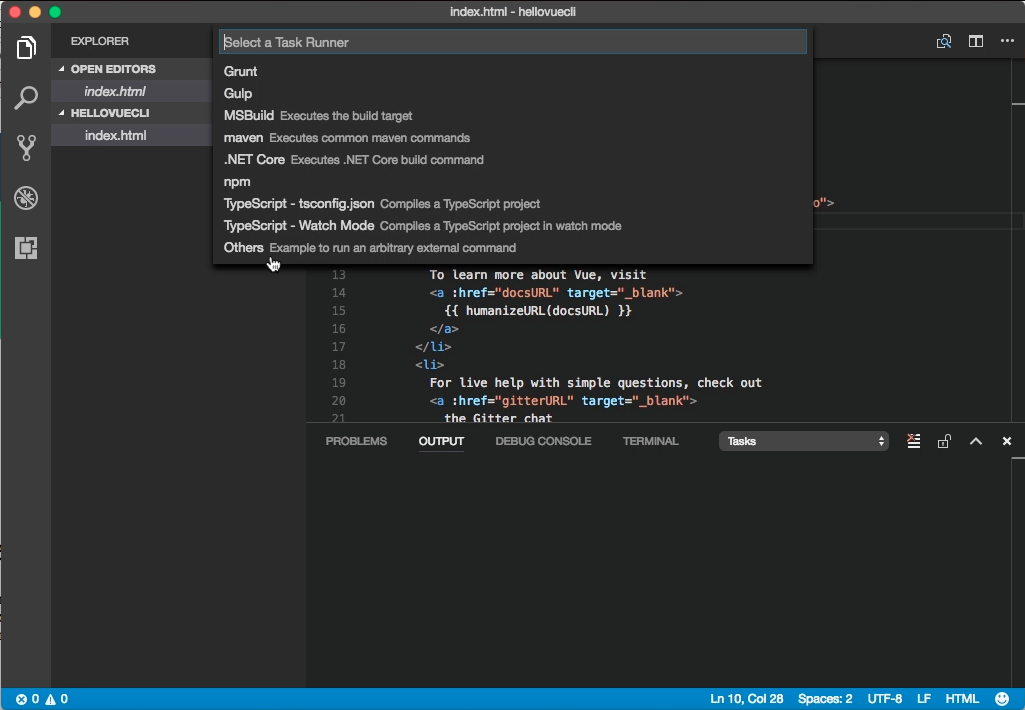
Task: Choose maven task runner
Action: (513, 138)
